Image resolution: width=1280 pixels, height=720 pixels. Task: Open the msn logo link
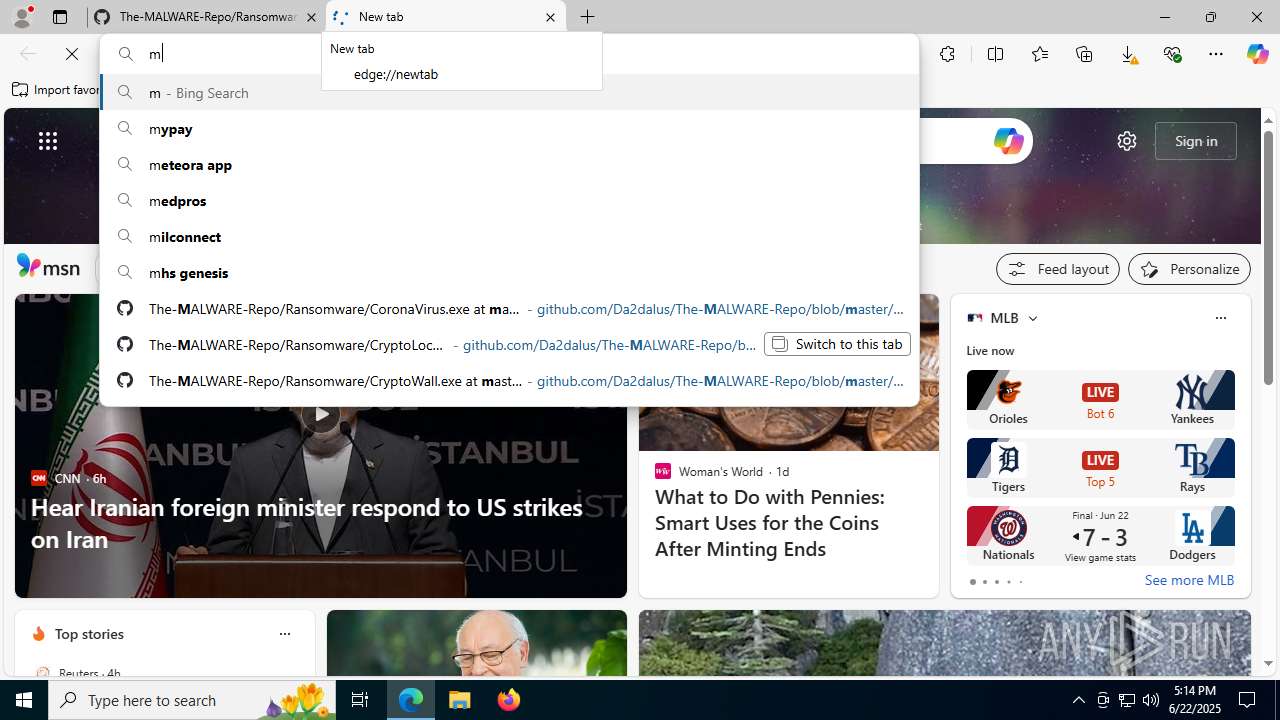[48, 267]
